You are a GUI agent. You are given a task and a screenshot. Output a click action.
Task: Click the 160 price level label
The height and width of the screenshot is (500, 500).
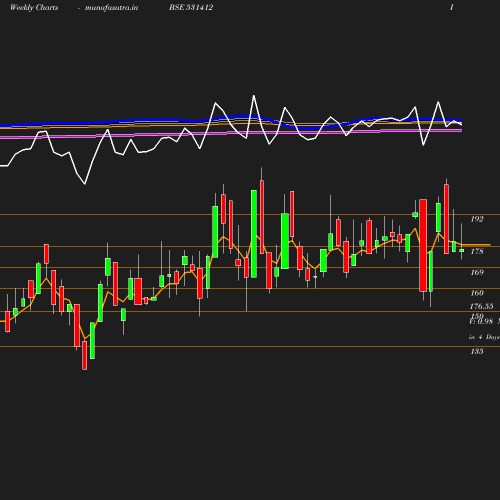477,293
